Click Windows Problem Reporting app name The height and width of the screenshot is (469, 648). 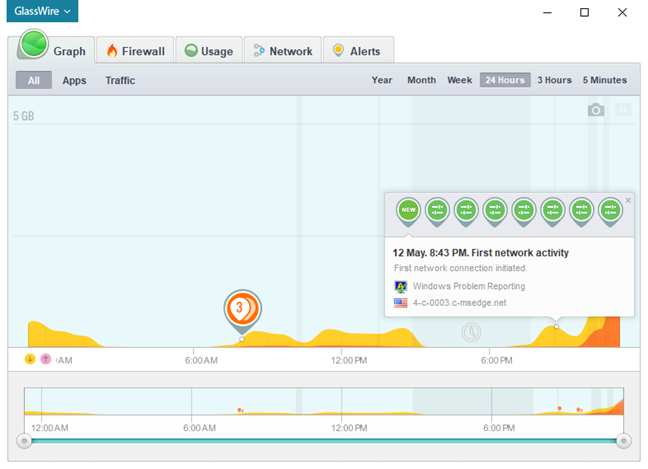(x=469, y=286)
